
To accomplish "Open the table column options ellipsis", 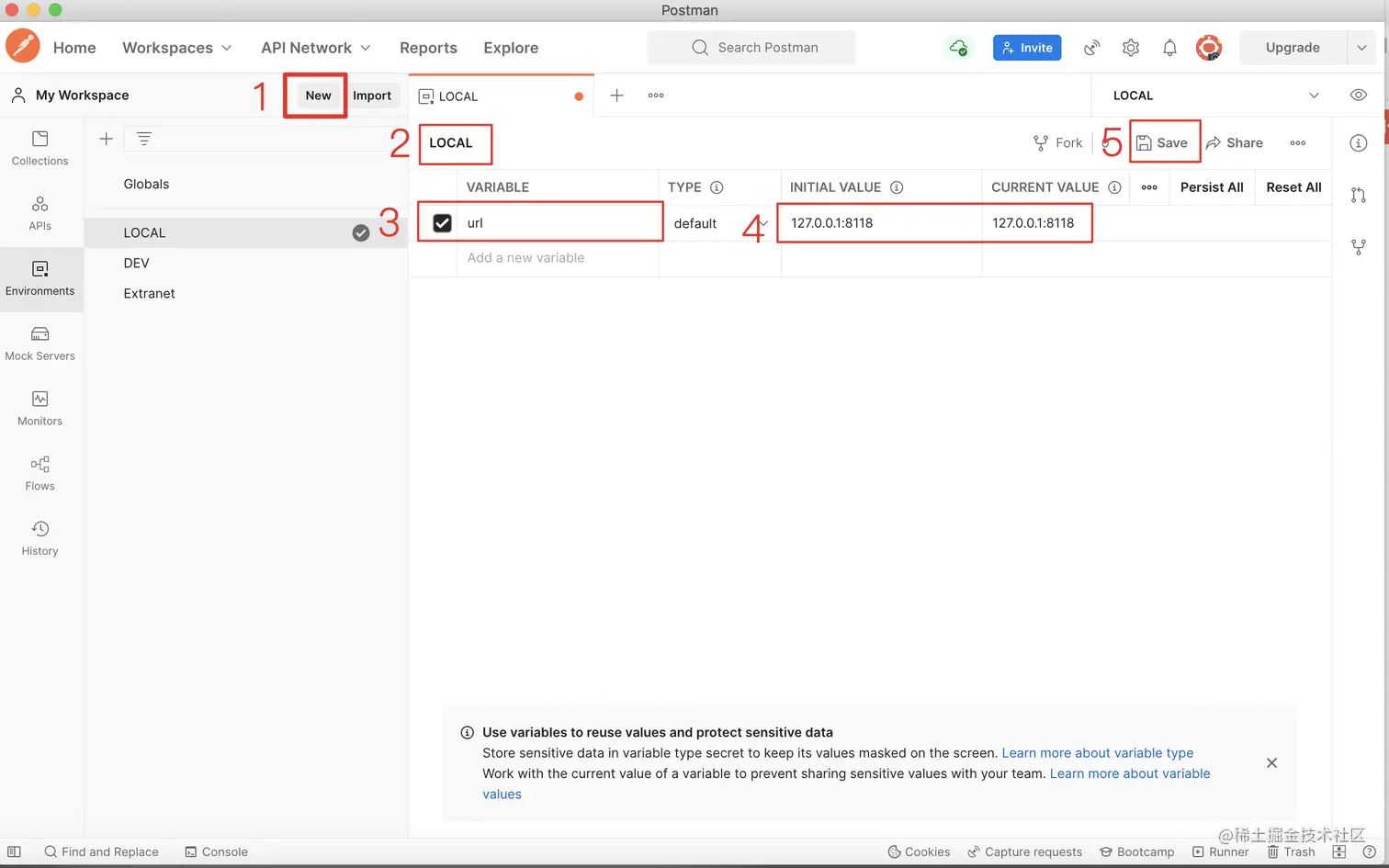I will (x=1149, y=187).
